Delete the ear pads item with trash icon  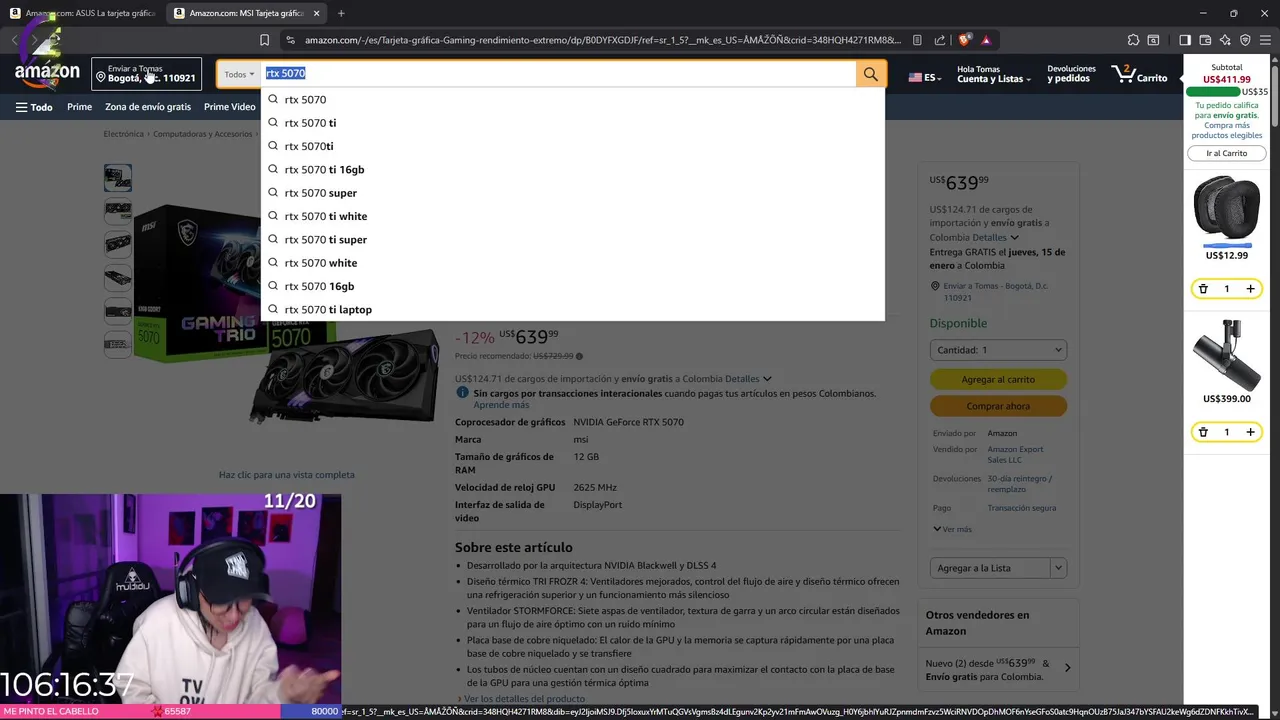point(1203,289)
